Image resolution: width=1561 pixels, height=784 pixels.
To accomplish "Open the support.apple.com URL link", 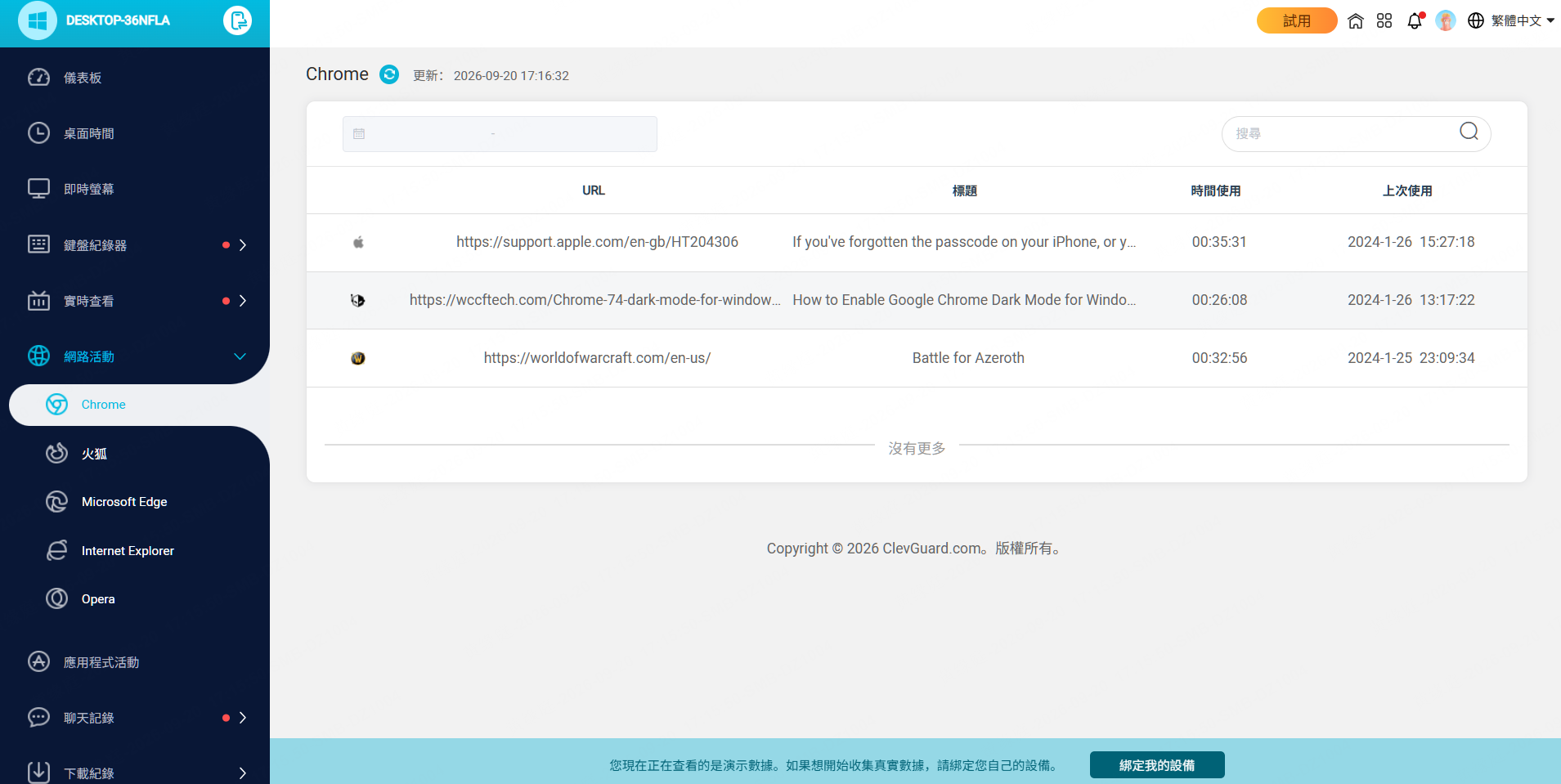I will click(x=597, y=242).
